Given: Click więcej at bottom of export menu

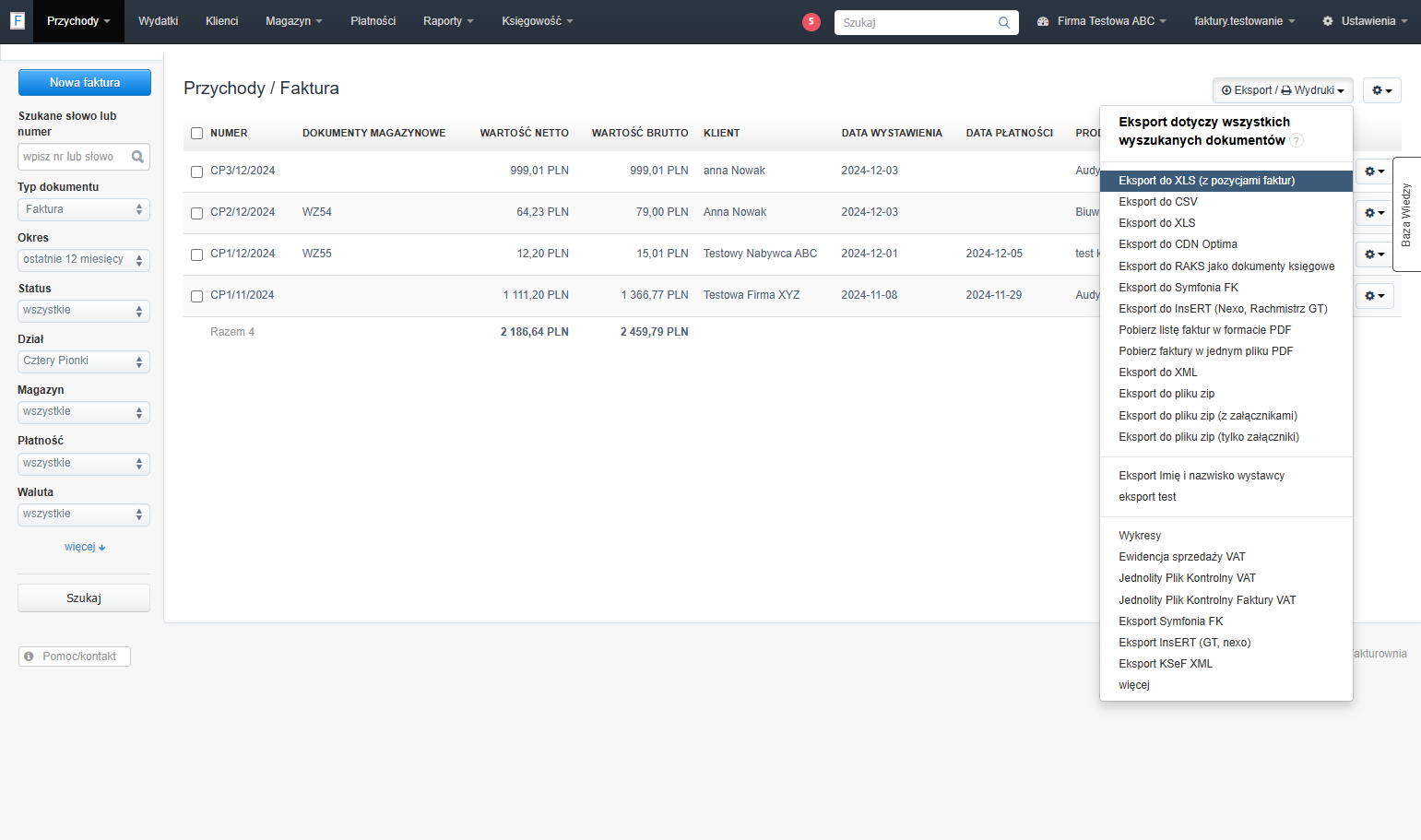Looking at the screenshot, I should (x=1226, y=685).
